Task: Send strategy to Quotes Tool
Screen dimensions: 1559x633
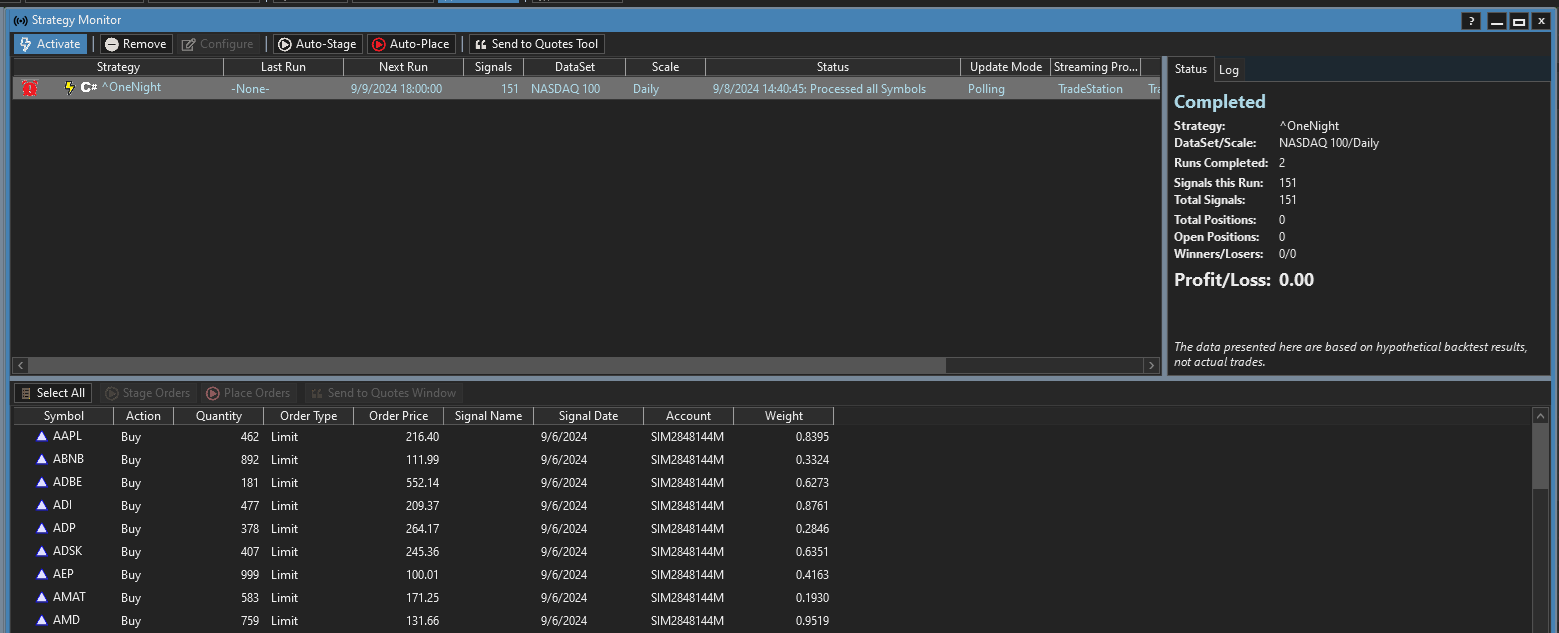Action: [x=536, y=44]
